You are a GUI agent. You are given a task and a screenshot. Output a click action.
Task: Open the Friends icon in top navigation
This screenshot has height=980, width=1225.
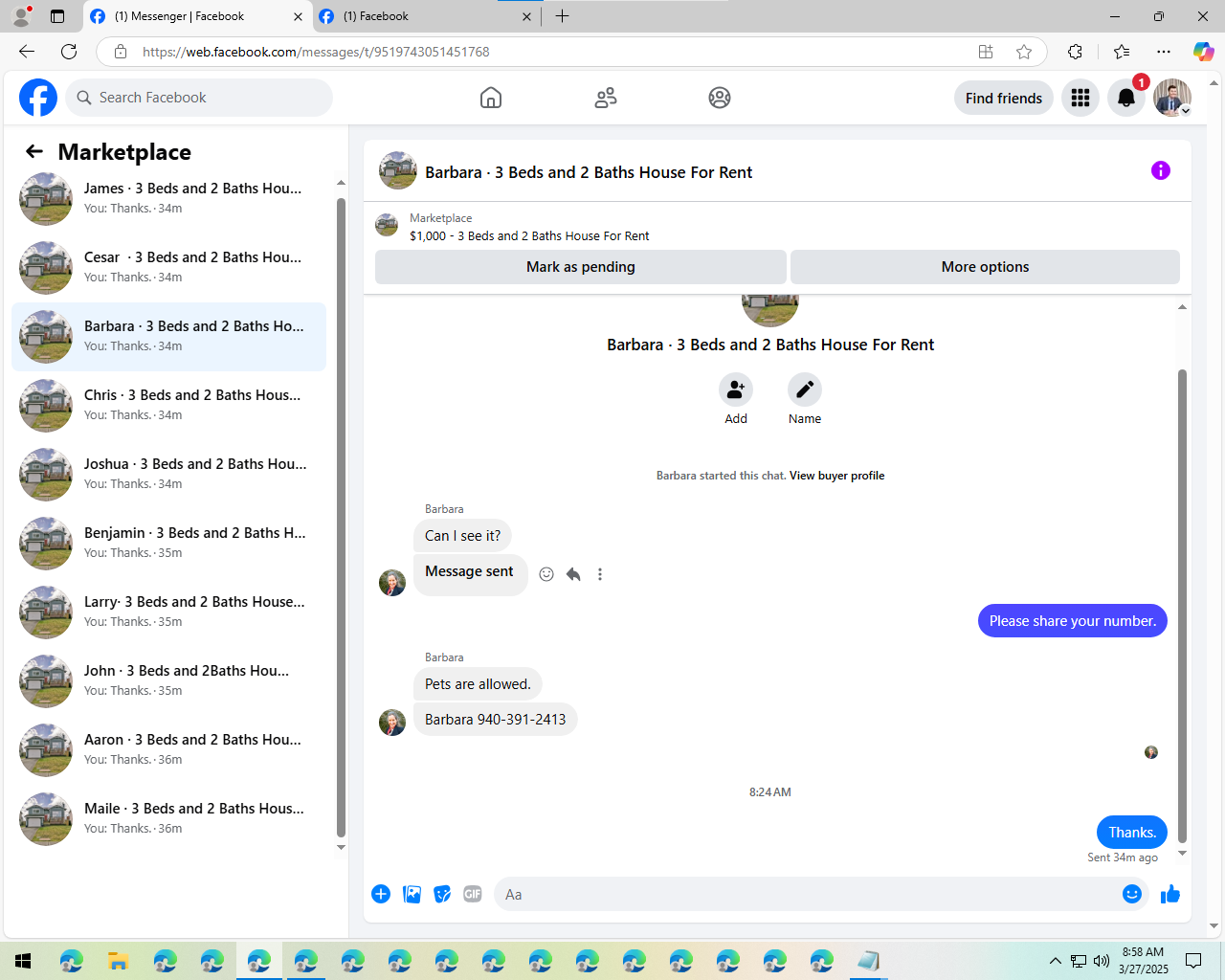click(606, 98)
